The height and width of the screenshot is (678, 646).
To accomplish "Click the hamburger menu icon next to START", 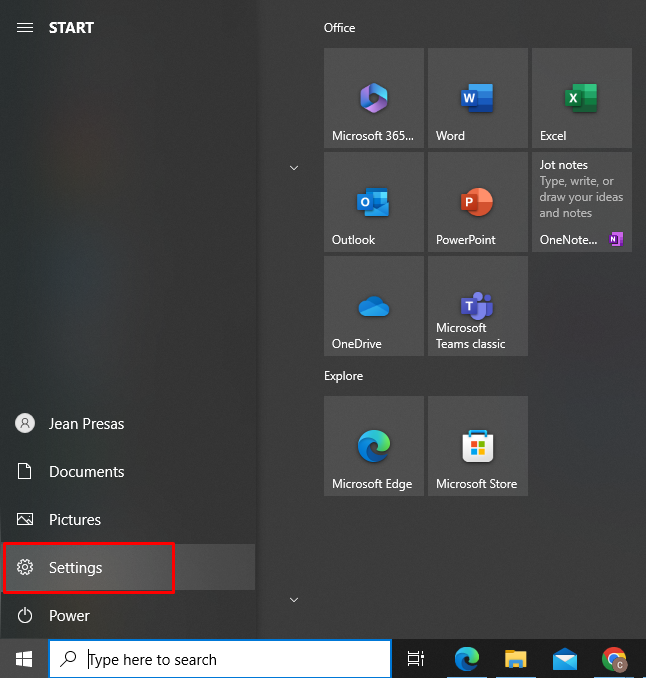I will [25, 28].
